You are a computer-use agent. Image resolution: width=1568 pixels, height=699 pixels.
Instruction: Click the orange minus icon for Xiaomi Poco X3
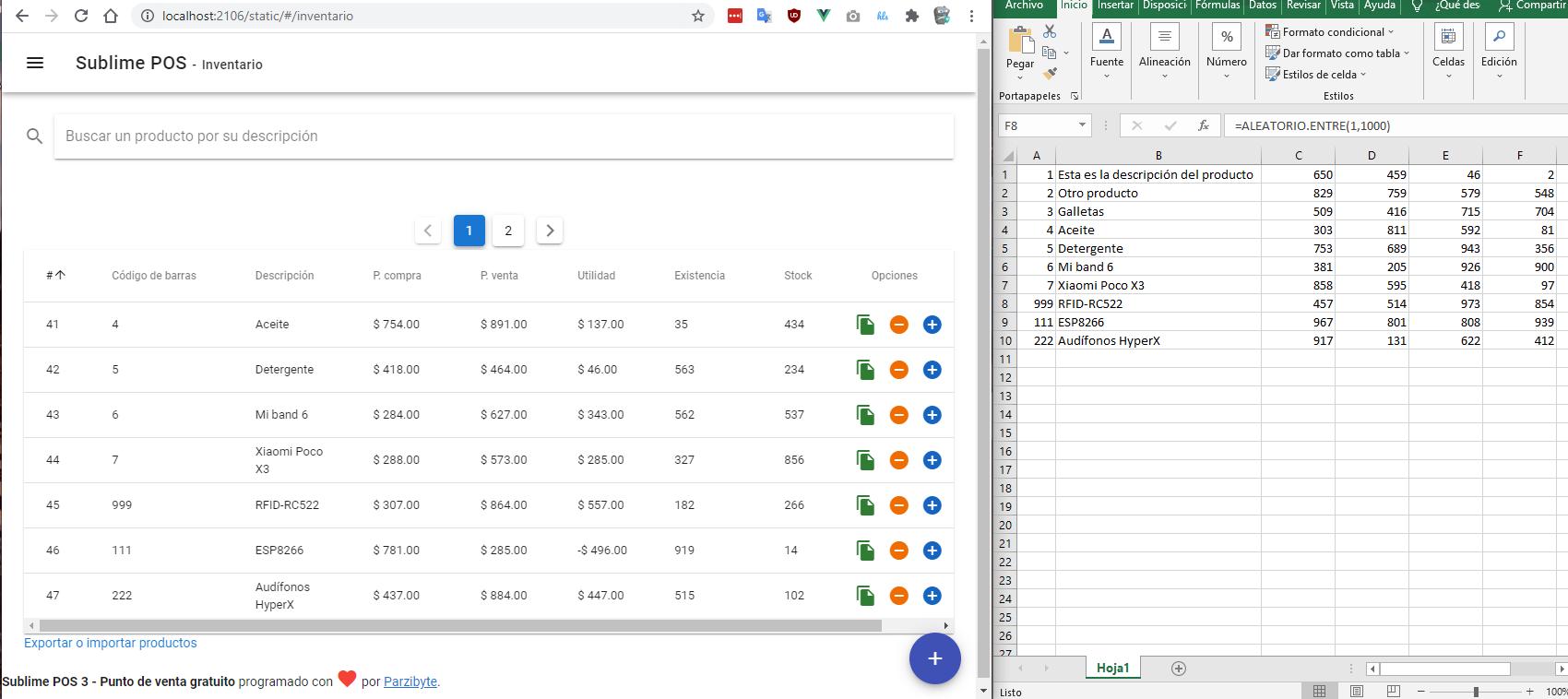pyautogui.click(x=899, y=460)
